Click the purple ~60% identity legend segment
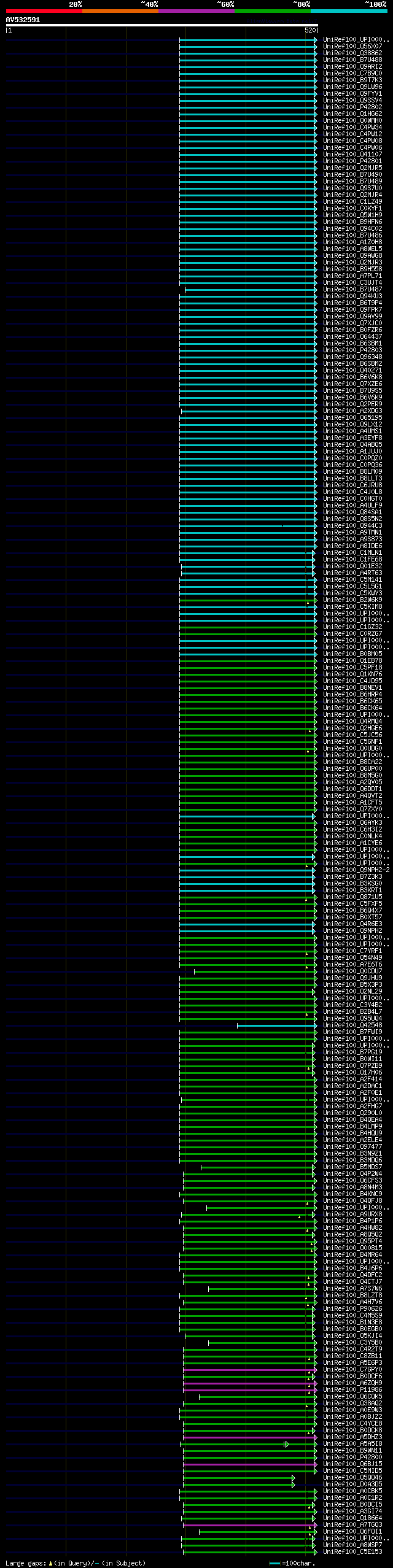393x1568 pixels. [x=196, y=11]
